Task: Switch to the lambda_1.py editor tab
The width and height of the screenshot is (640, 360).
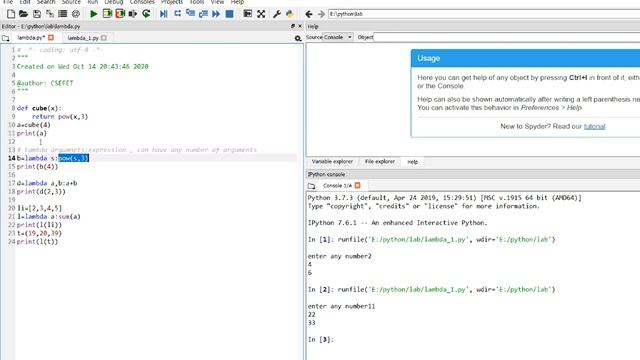Action: pyautogui.click(x=83, y=38)
